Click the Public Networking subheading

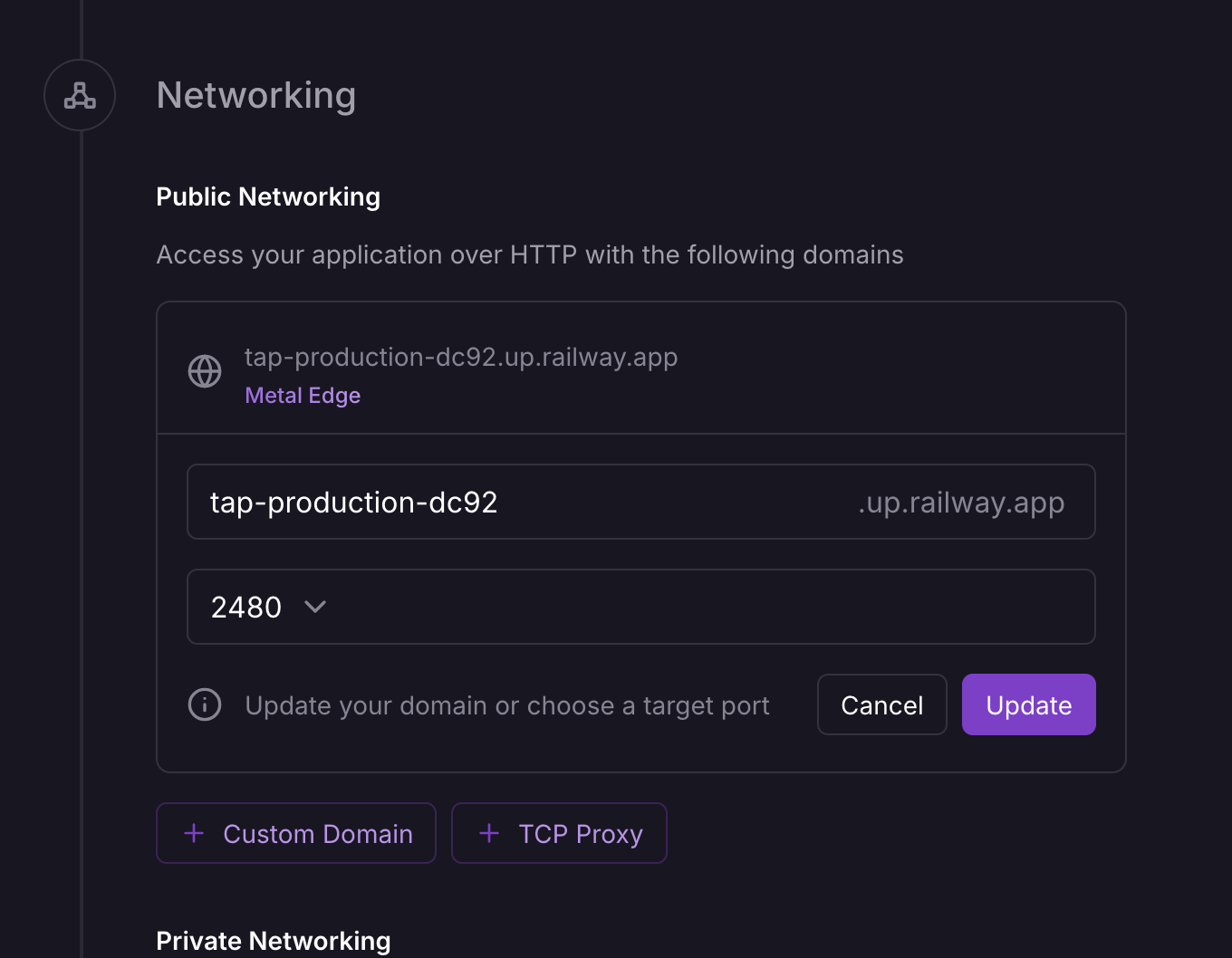click(x=268, y=196)
